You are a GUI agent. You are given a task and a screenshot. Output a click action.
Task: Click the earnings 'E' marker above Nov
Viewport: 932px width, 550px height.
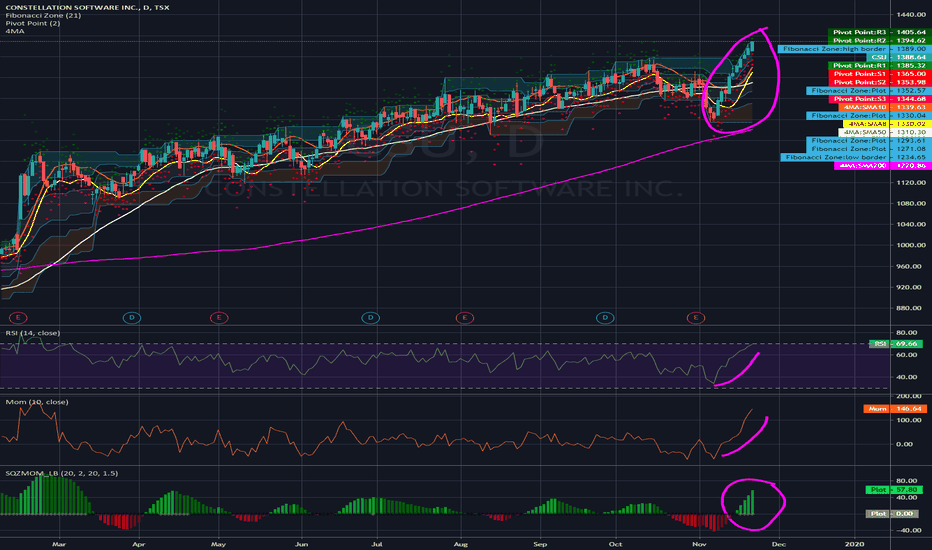click(695, 318)
